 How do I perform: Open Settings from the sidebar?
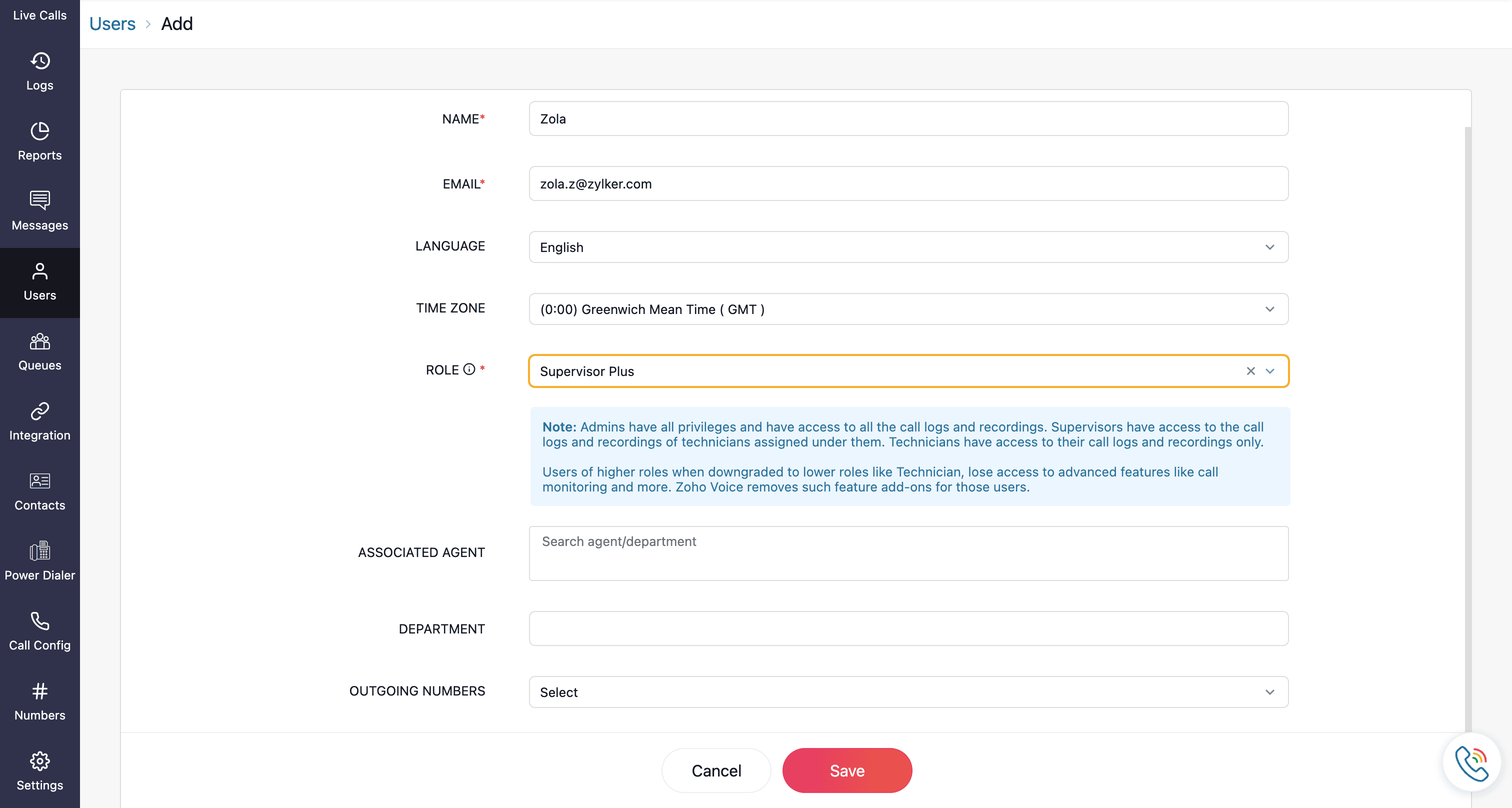[39, 770]
